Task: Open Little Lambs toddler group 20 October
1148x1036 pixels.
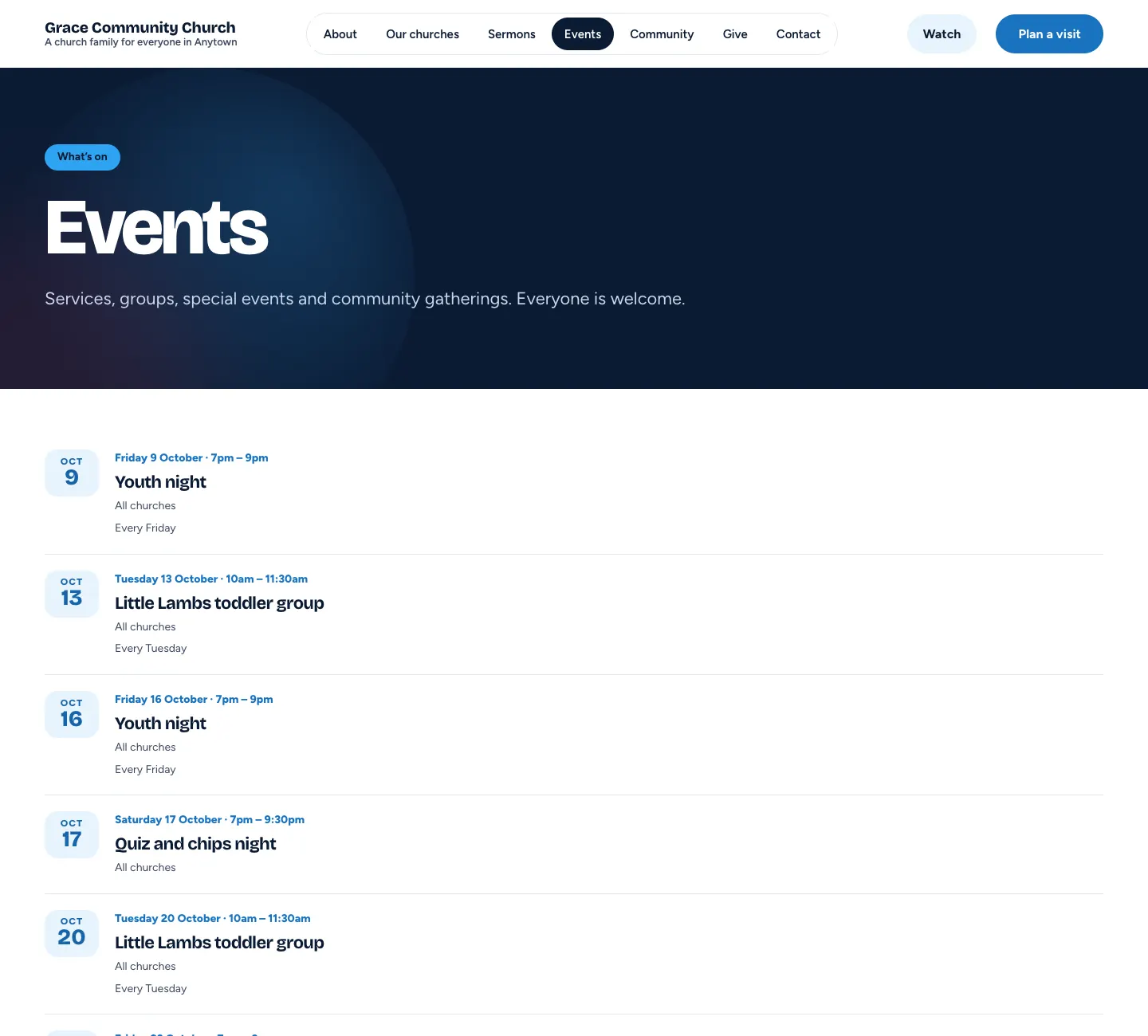Action: [x=219, y=943]
